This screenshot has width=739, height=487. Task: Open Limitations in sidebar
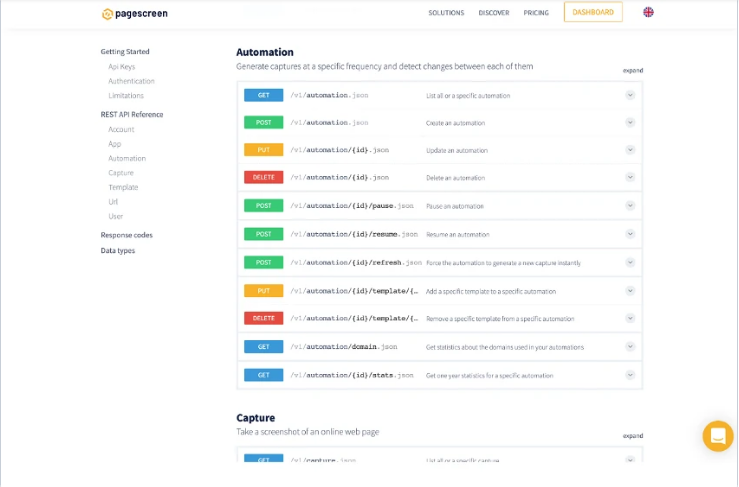126,95
